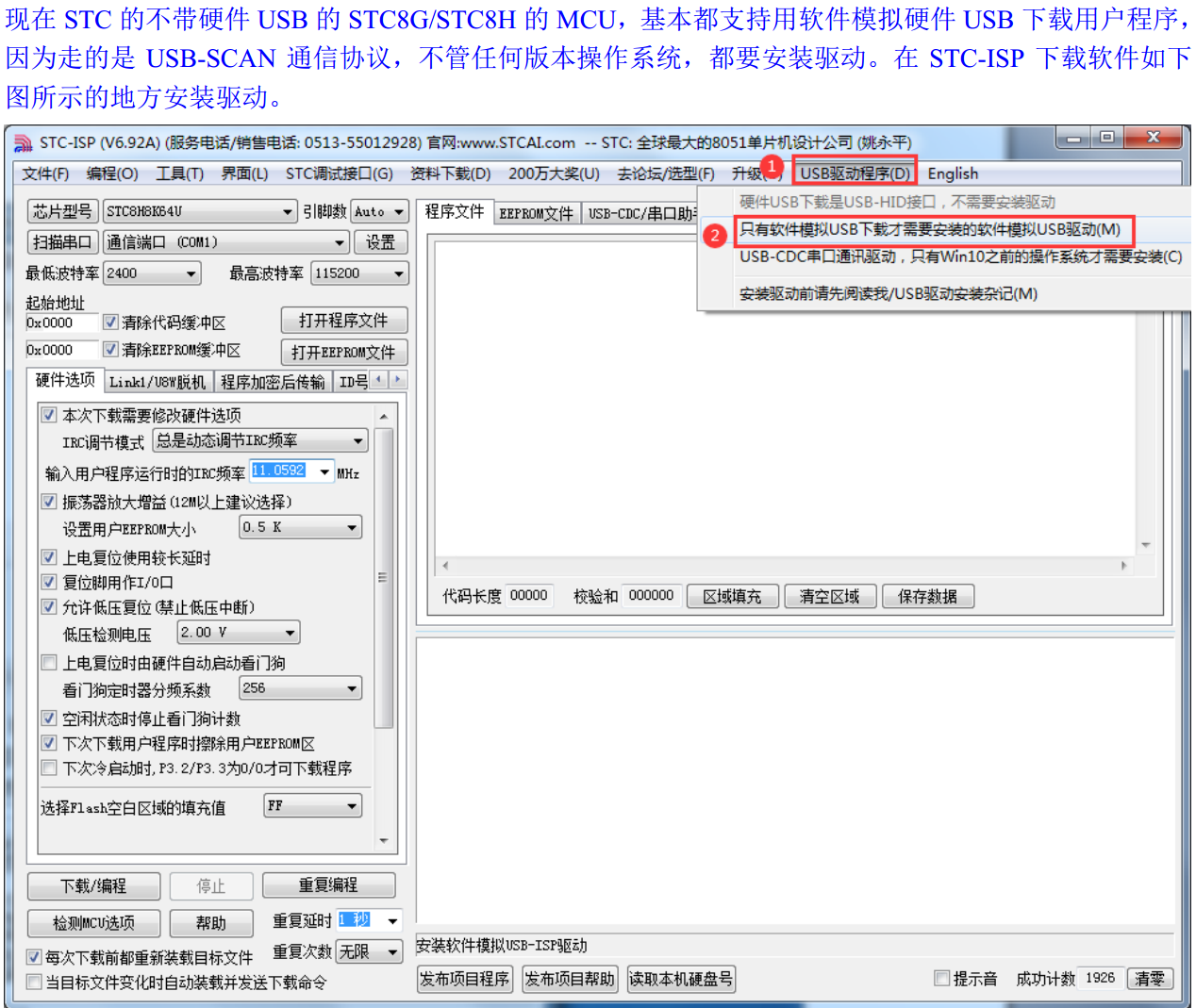Toggle 上电复位使用较长延时 checkbox
Viewport: 1196px width, 1008px height.
[x=49, y=557]
